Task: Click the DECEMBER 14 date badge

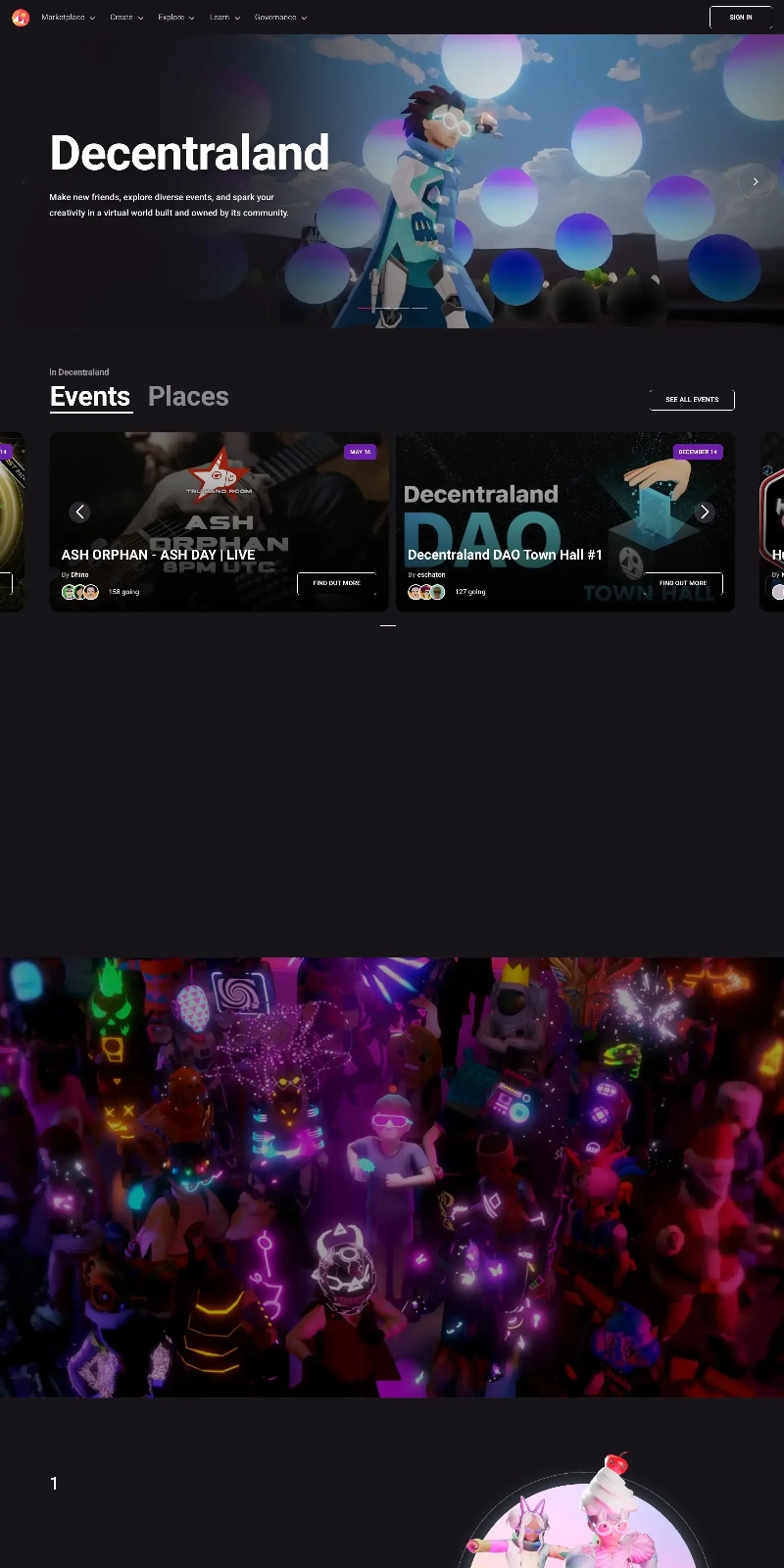Action: pyautogui.click(x=698, y=452)
